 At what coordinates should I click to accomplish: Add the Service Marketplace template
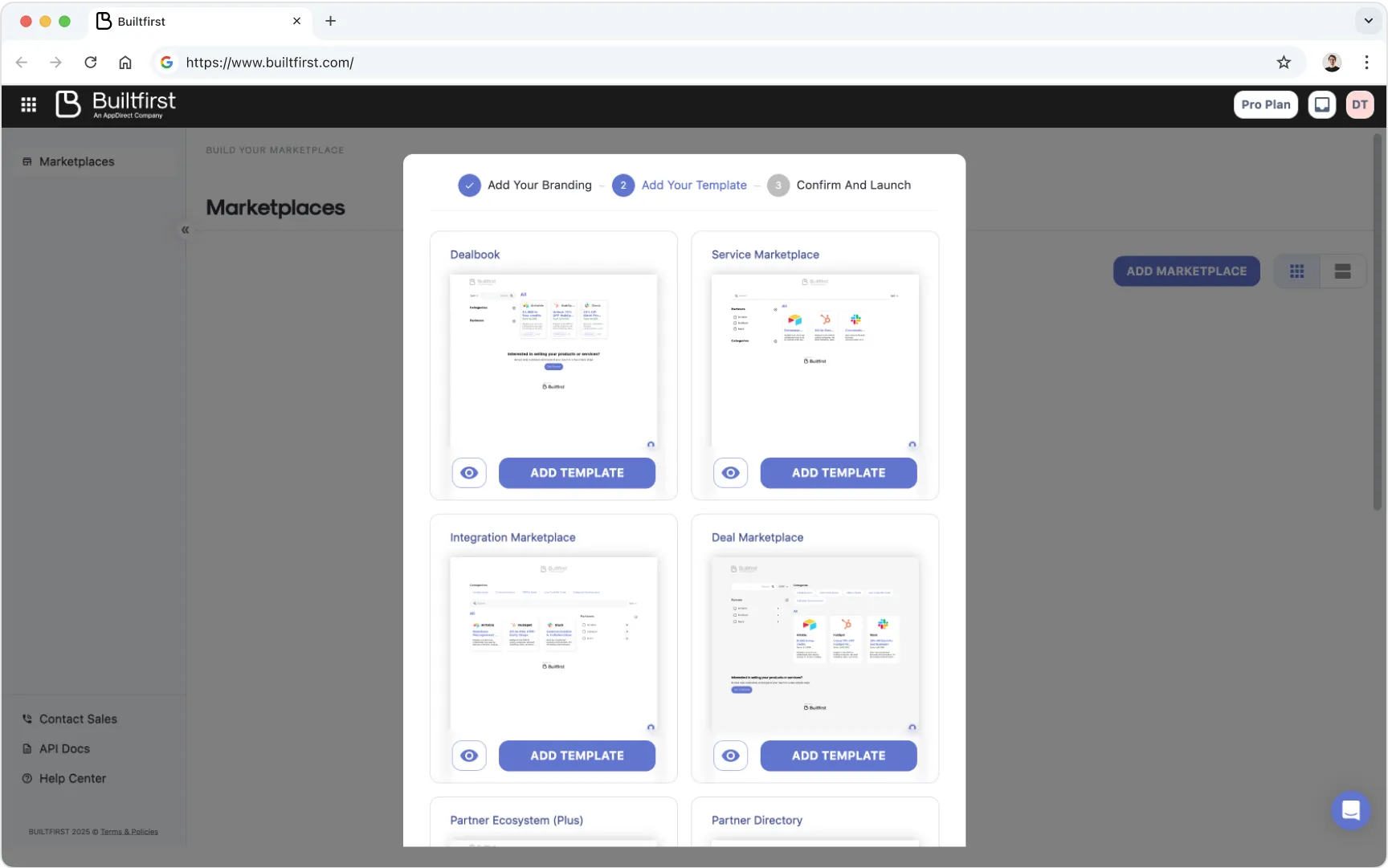point(838,473)
